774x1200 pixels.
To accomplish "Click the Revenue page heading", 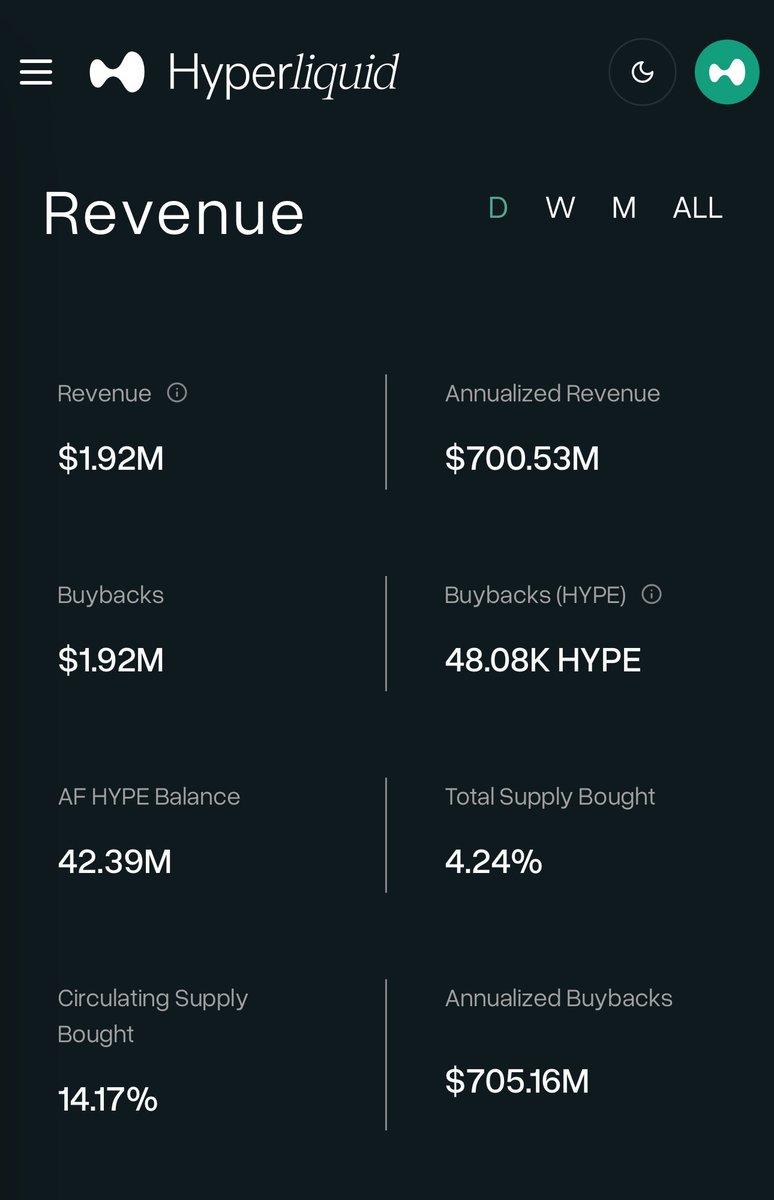I will pyautogui.click(x=174, y=212).
